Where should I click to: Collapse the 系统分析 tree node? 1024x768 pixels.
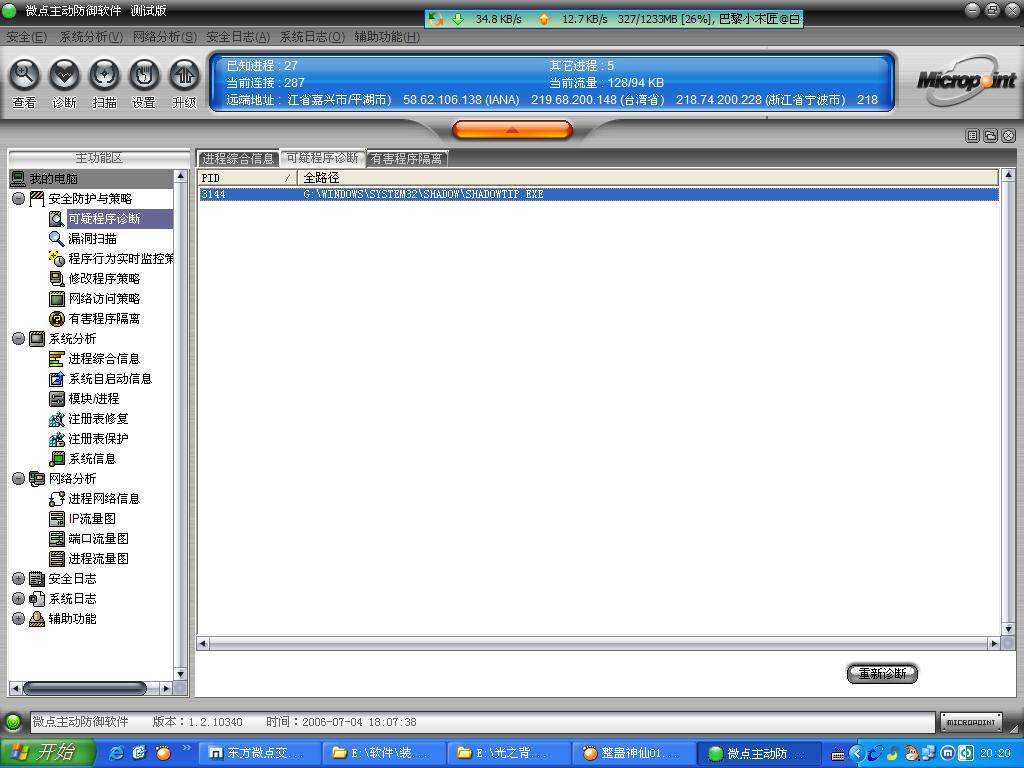(18, 338)
